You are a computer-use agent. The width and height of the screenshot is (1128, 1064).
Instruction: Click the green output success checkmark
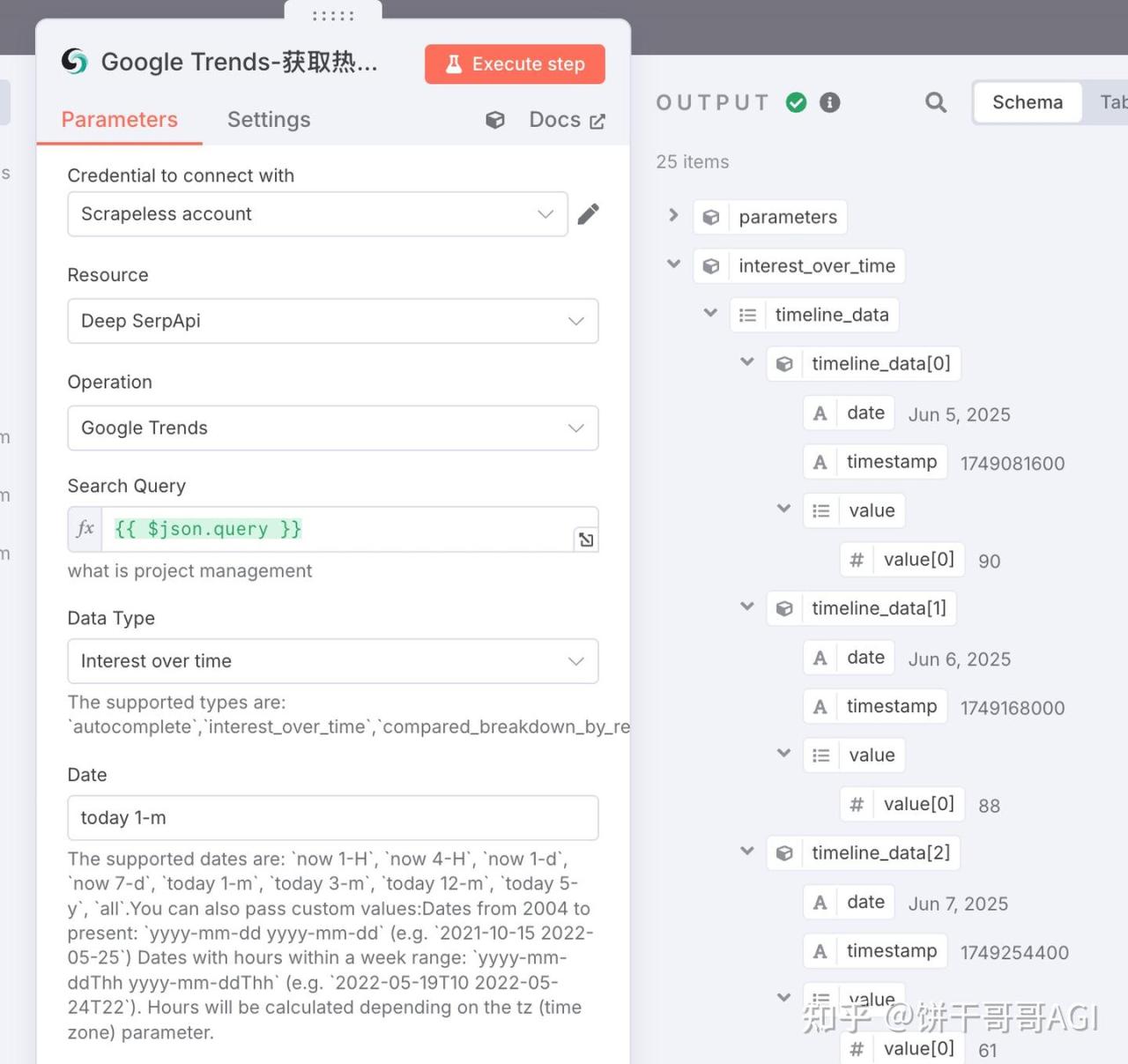pos(797,102)
